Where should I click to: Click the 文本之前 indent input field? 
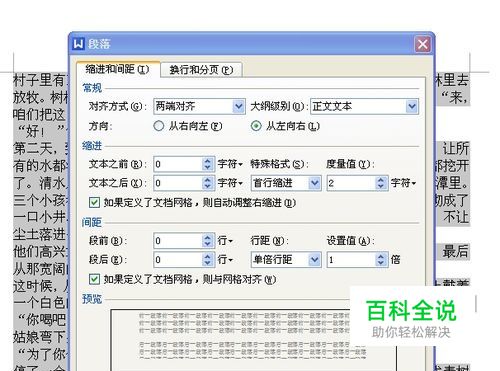pos(178,164)
